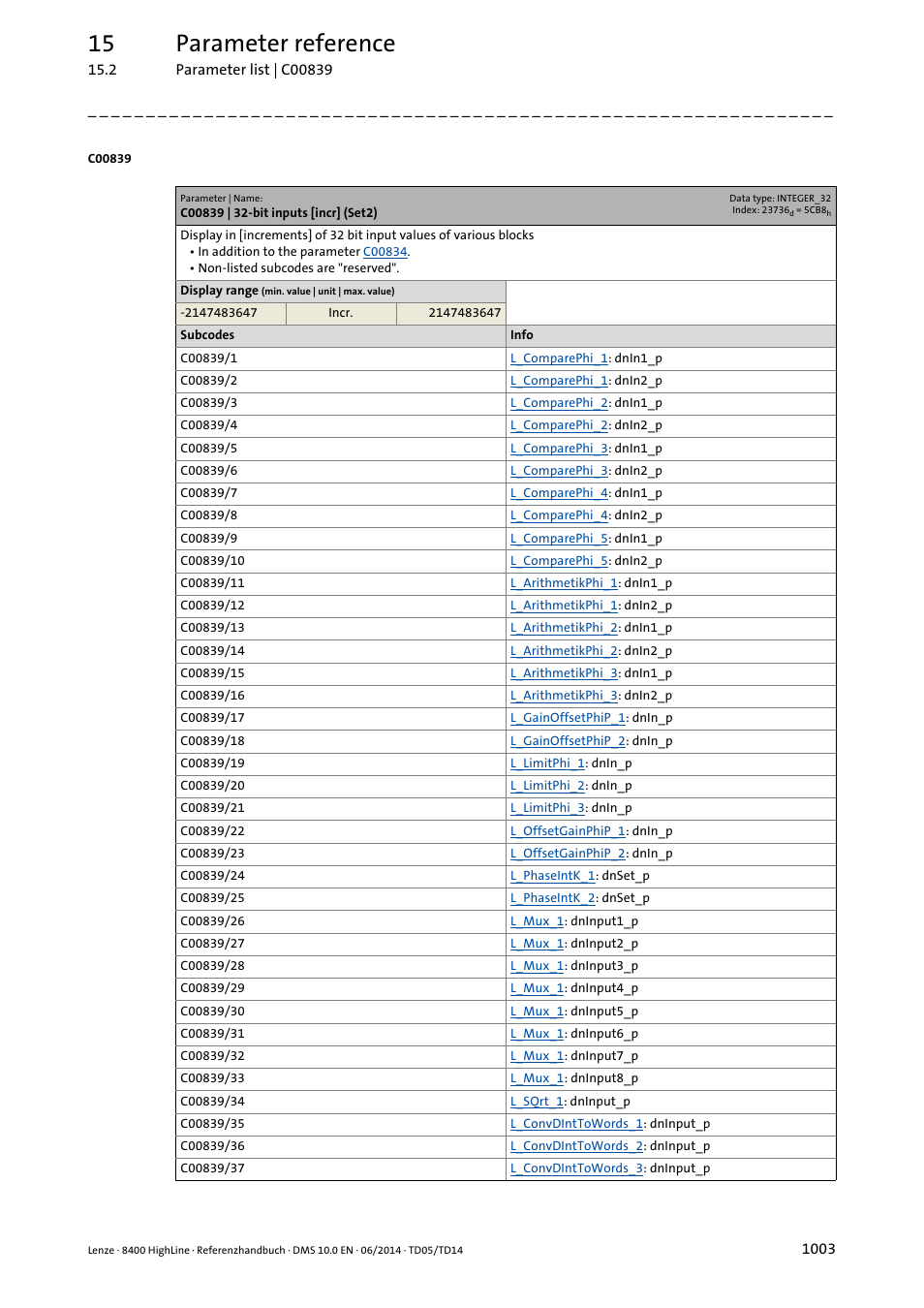This screenshot has height=1308, width=924.
Task: Open L_Mux_1 link for dnInput6_p
Action: 538,1034
